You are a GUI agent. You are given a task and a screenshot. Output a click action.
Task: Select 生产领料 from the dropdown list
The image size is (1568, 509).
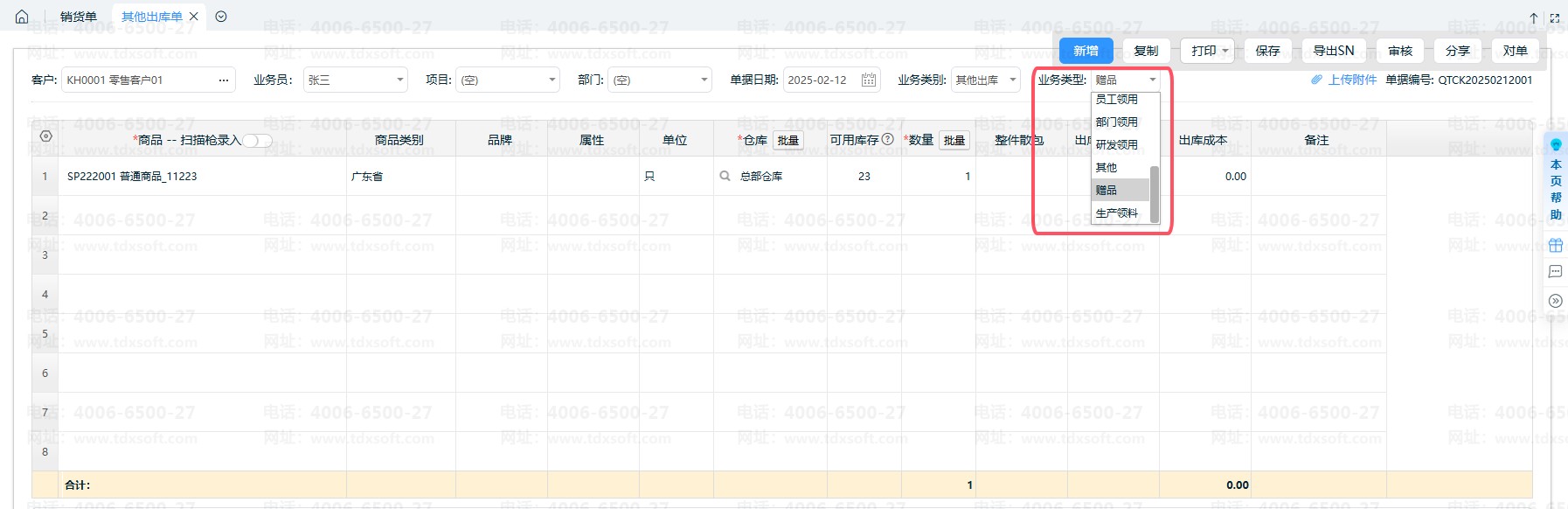pyautogui.click(x=1117, y=213)
